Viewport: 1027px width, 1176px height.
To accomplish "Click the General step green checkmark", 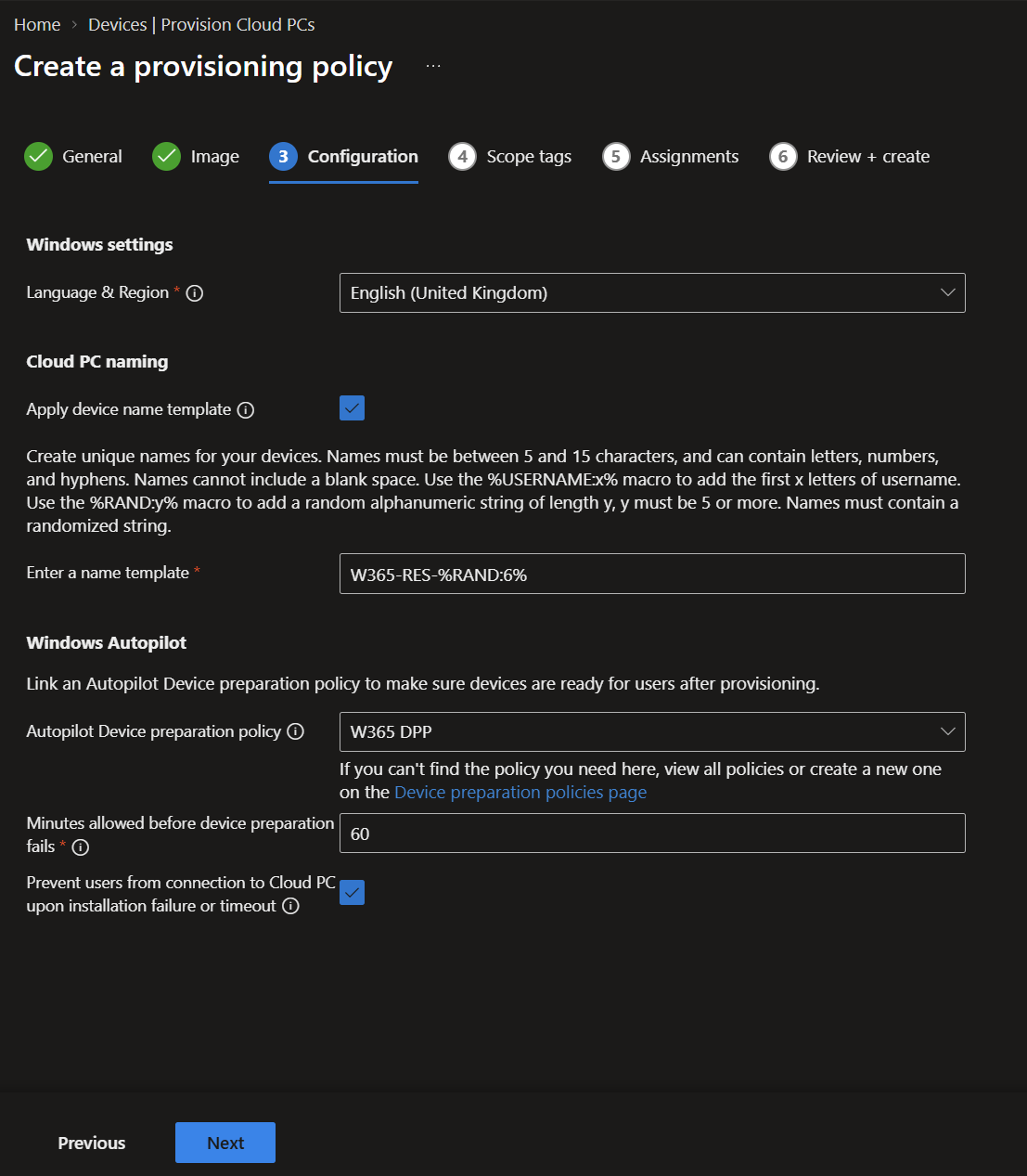I will pos(38,157).
